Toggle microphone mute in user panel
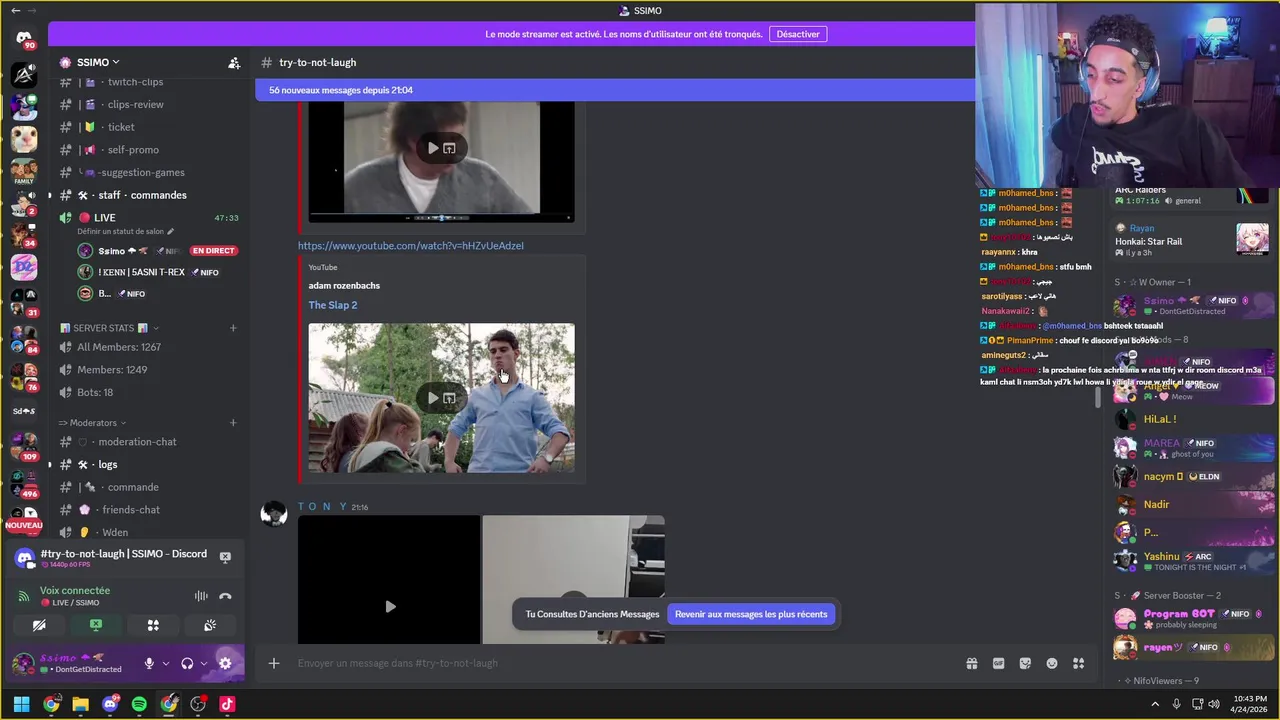Image resolution: width=1280 pixels, height=720 pixels. click(x=149, y=663)
